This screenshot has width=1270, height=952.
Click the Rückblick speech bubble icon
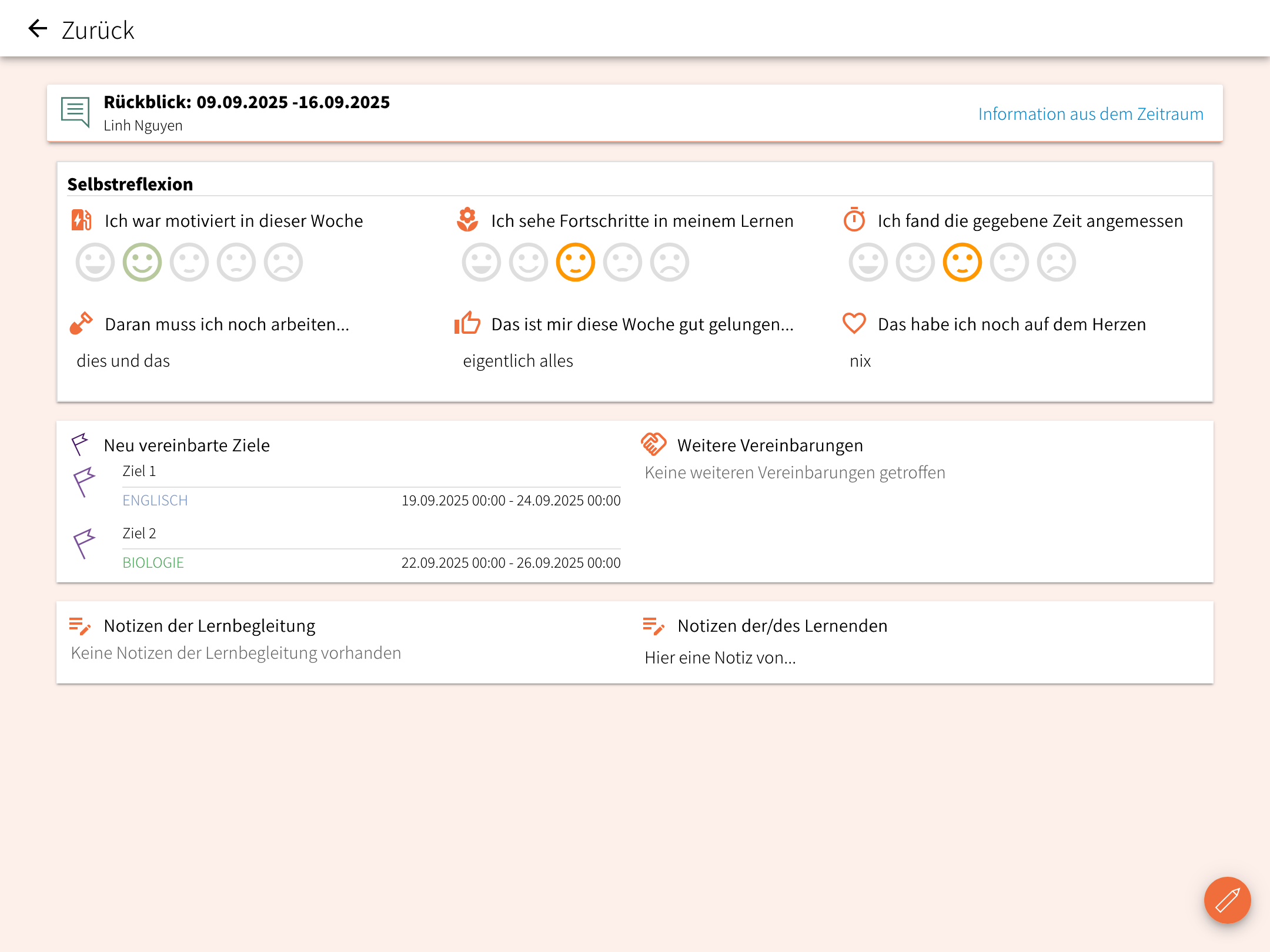(x=75, y=112)
